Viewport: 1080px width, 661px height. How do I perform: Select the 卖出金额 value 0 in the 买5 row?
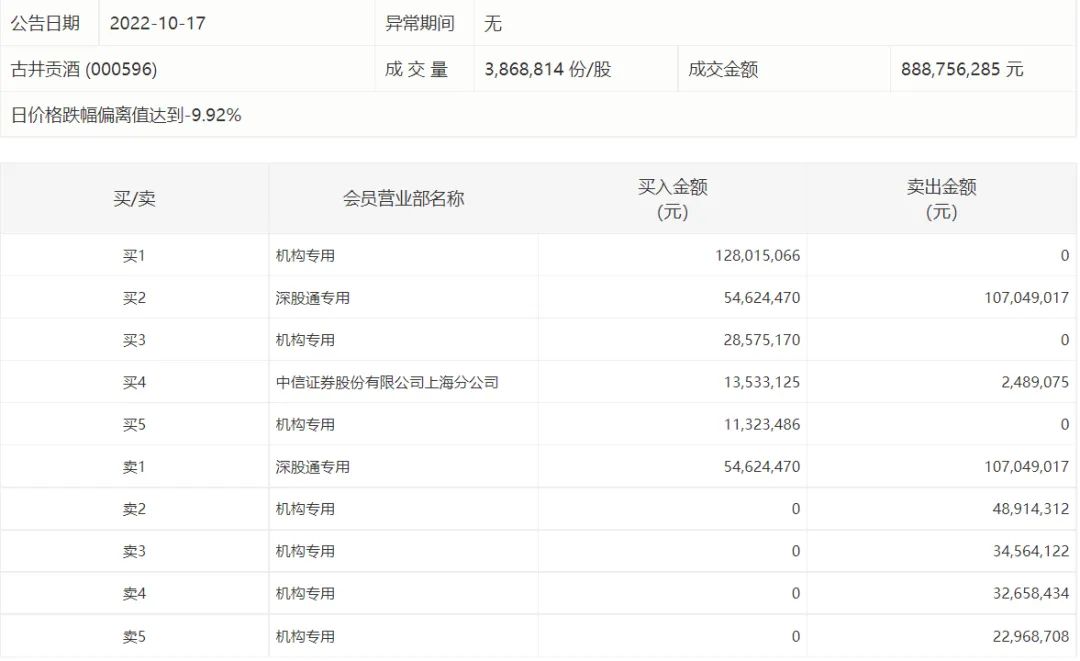[1065, 425]
